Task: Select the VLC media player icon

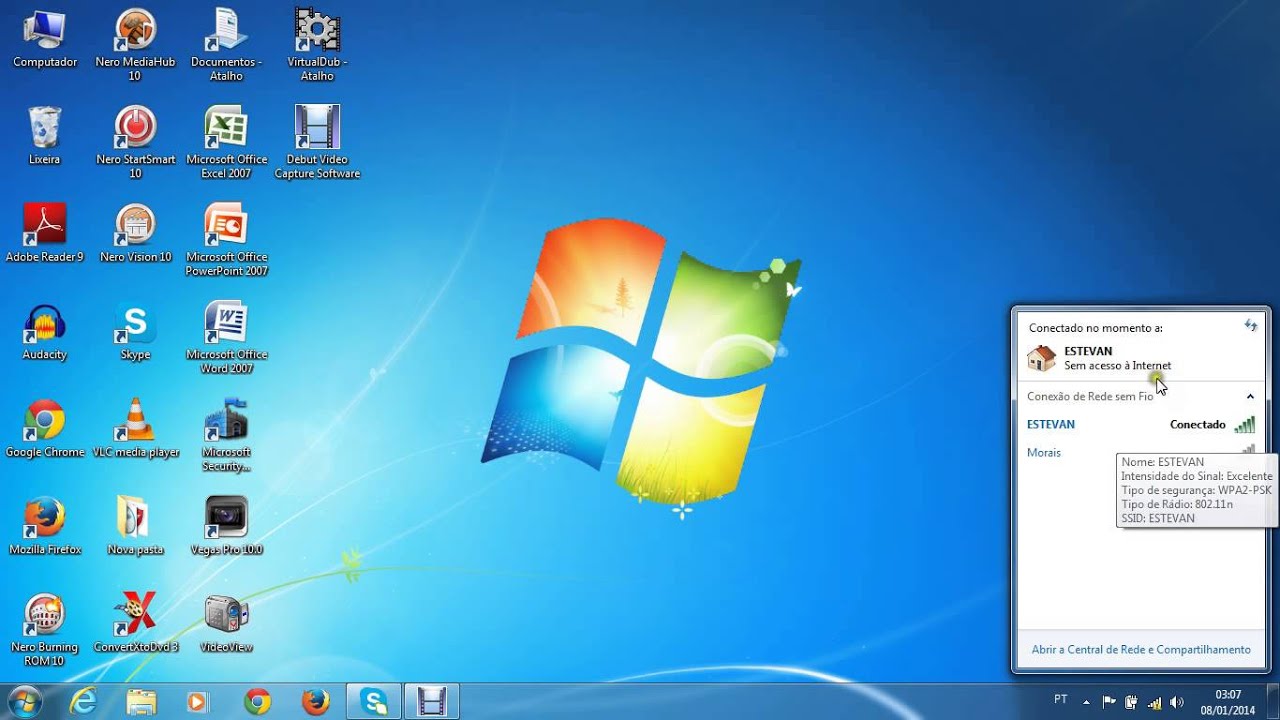Action: [135, 428]
